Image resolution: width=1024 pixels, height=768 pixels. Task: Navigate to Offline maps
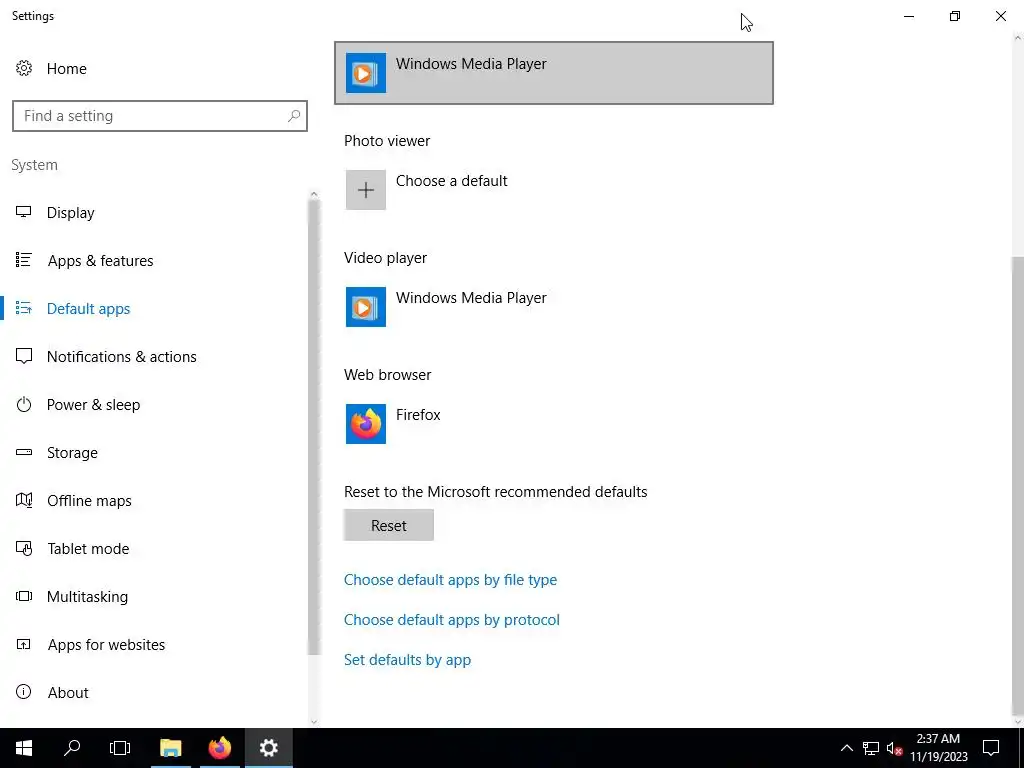89,501
